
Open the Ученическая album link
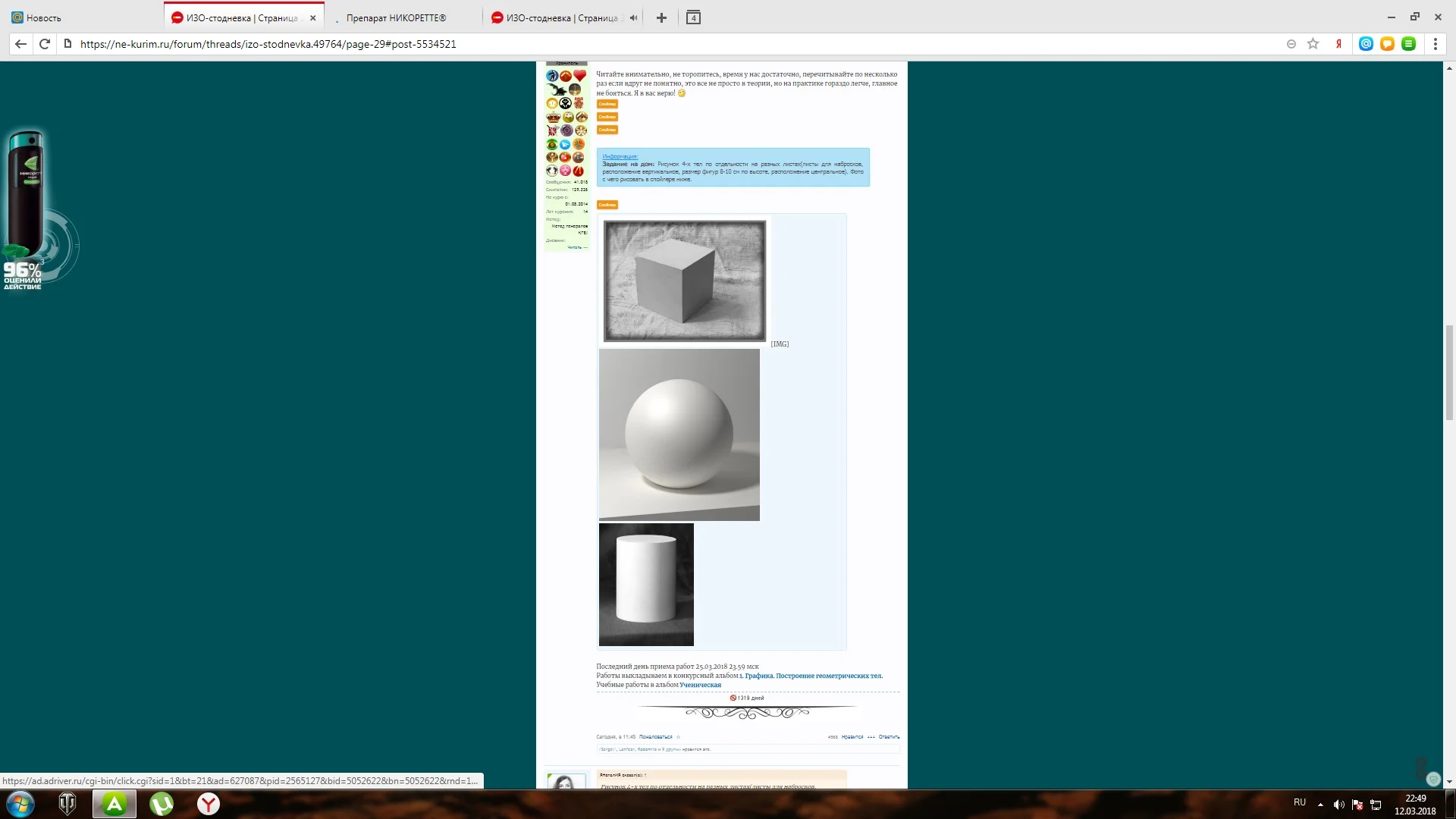coord(700,685)
